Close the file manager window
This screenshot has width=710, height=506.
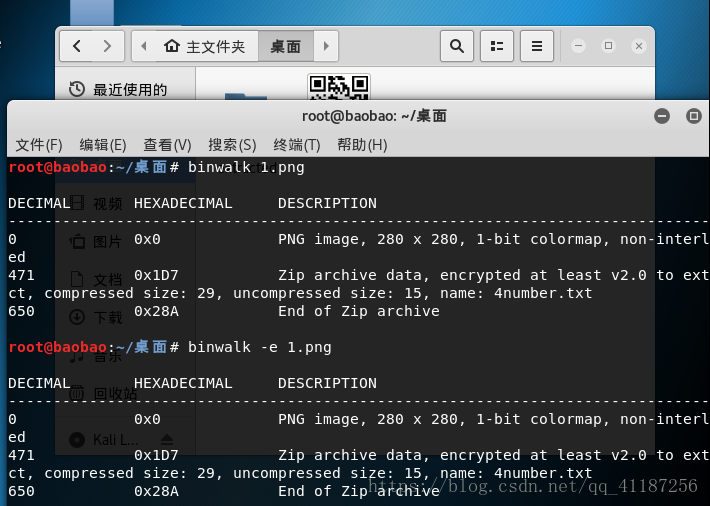click(639, 46)
